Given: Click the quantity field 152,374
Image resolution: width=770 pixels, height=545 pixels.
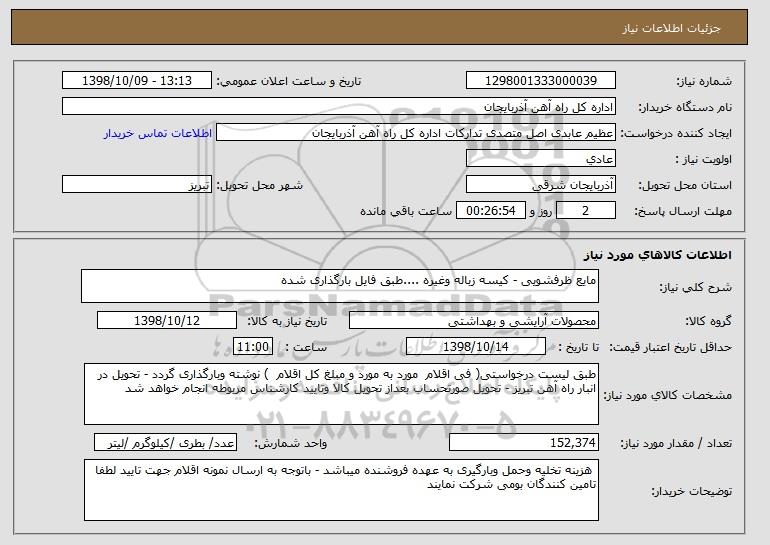Looking at the screenshot, I should pos(524,443).
